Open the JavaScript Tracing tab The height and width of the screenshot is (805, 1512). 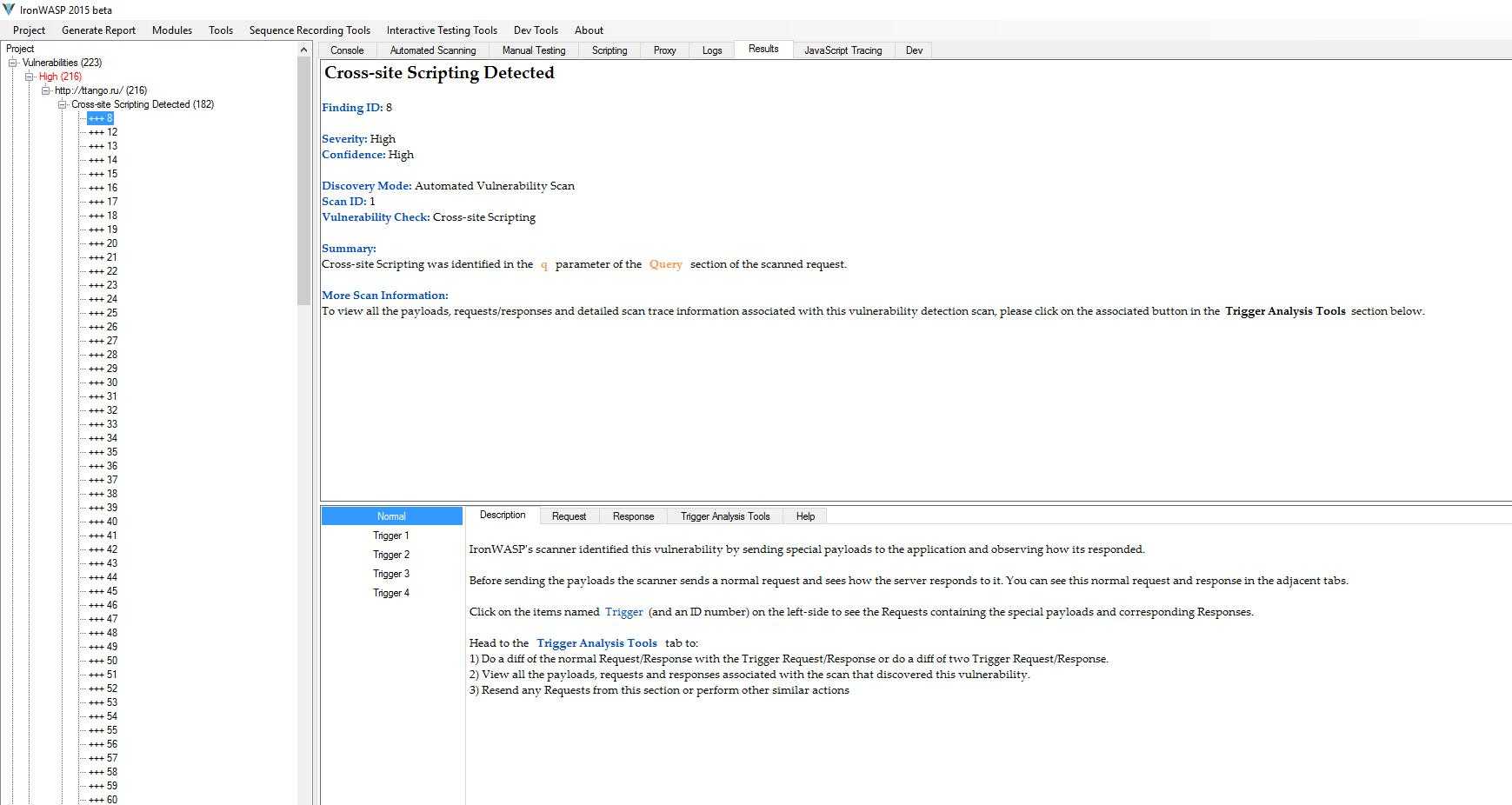[843, 50]
